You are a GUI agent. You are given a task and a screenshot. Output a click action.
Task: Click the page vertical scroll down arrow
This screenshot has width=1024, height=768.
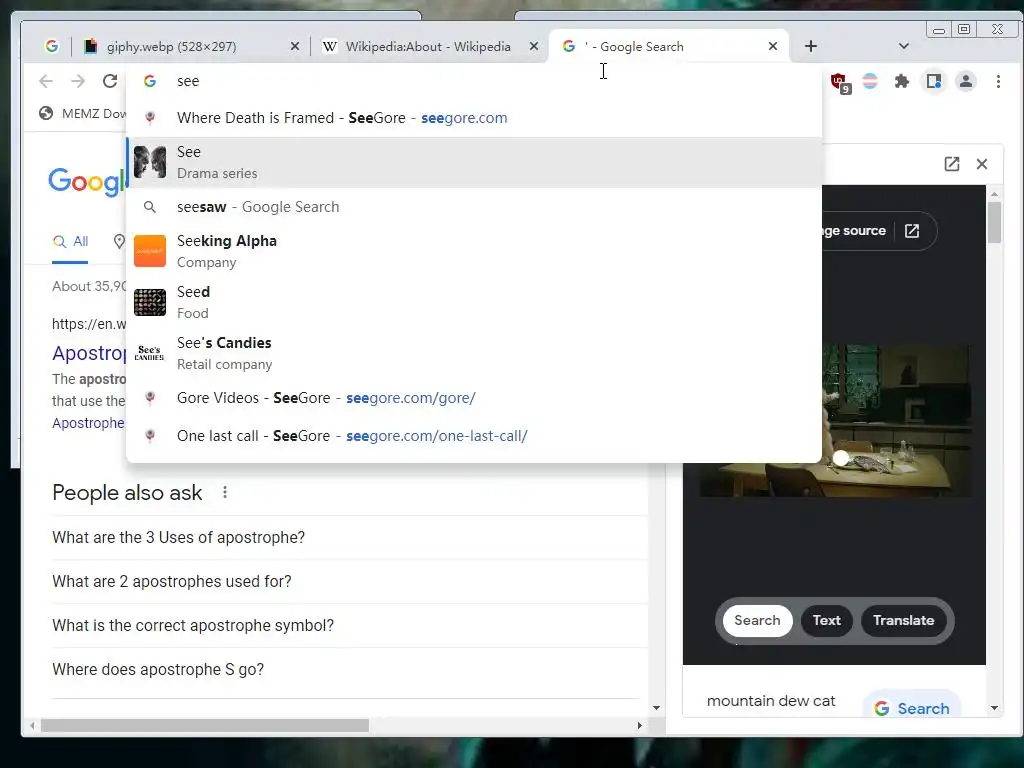pyautogui.click(x=656, y=708)
